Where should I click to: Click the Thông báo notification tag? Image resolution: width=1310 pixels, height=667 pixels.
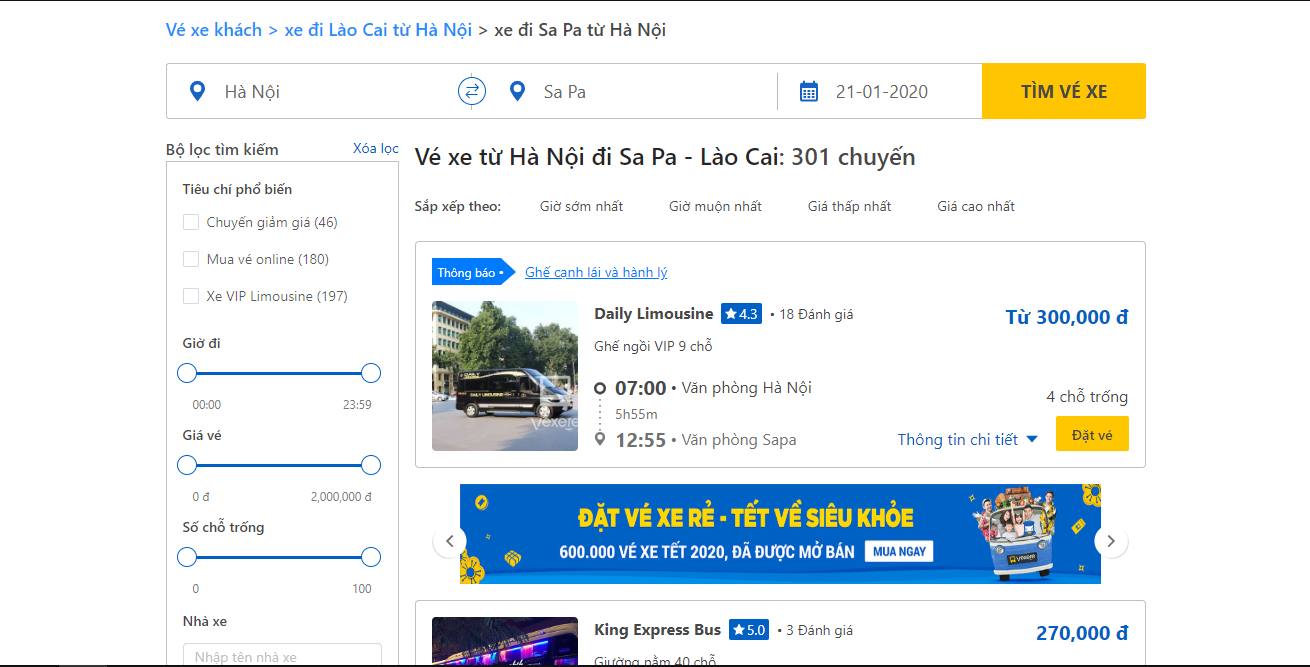tap(472, 272)
